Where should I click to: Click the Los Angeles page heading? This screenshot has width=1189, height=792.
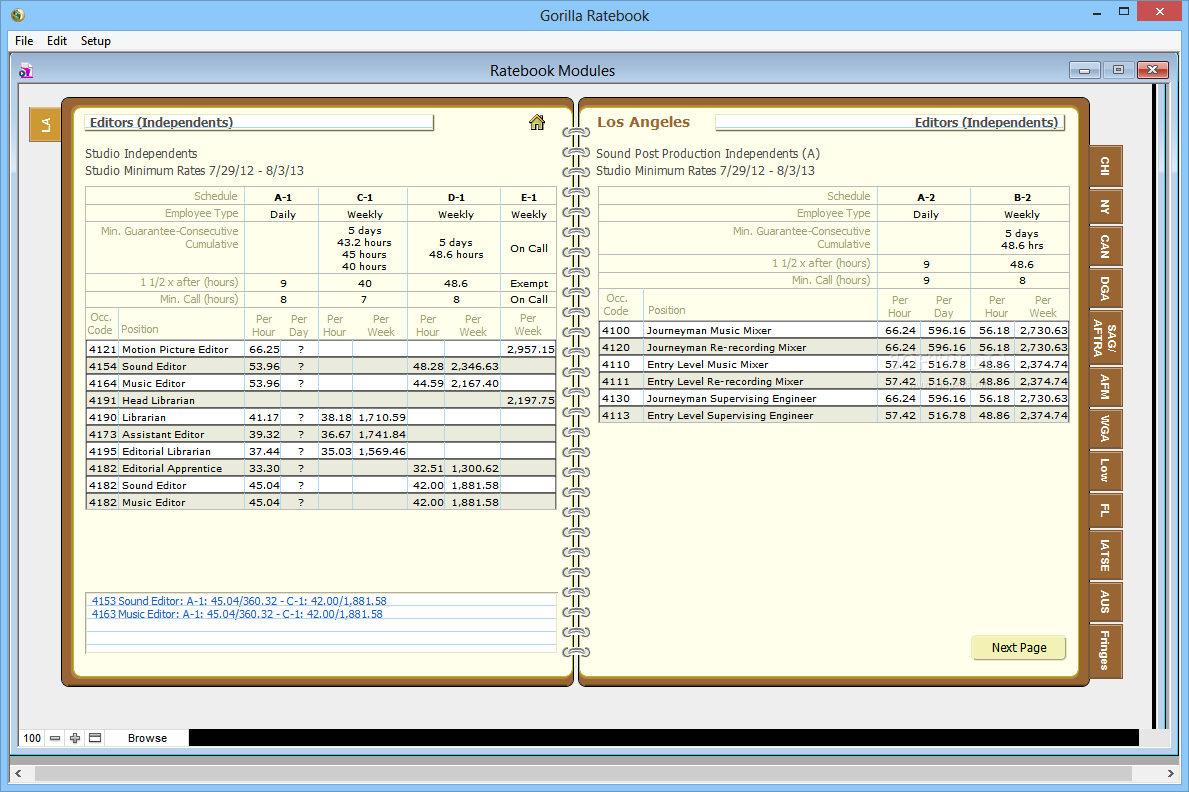pyautogui.click(x=643, y=122)
